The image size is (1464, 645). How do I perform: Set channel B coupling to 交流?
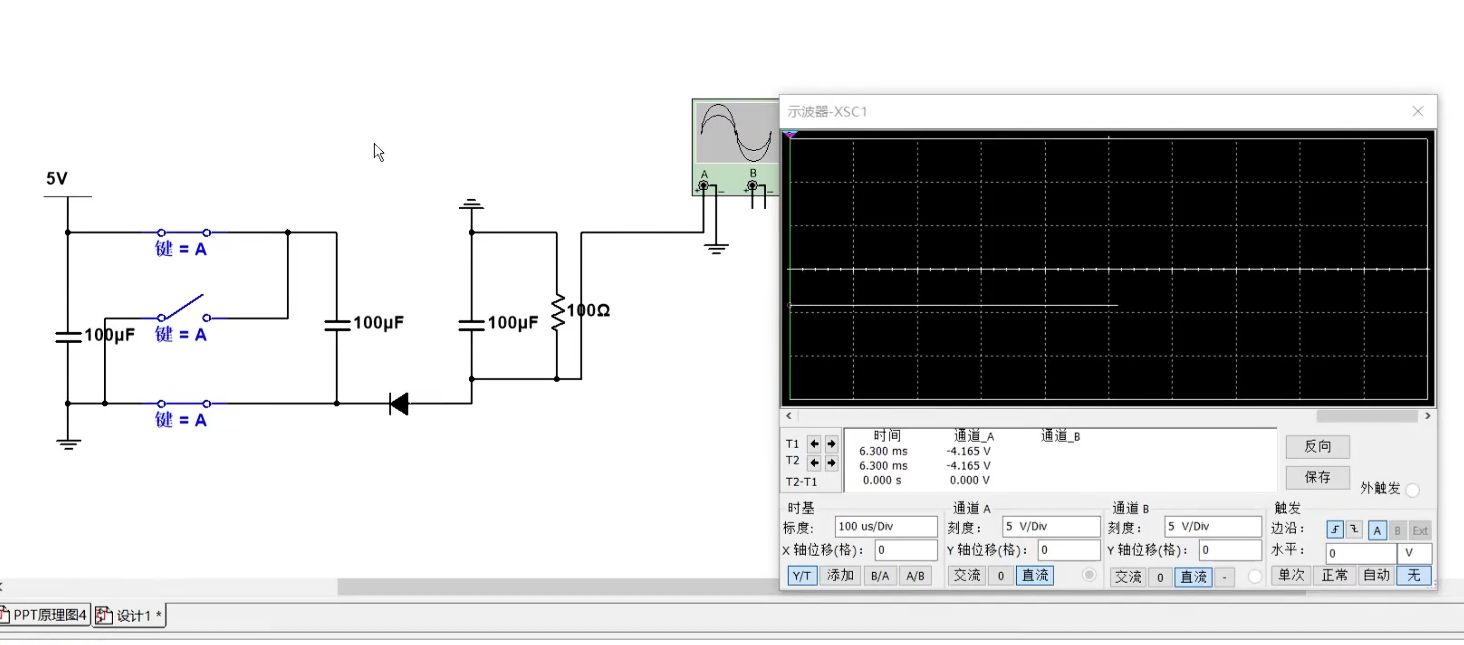[1128, 577]
